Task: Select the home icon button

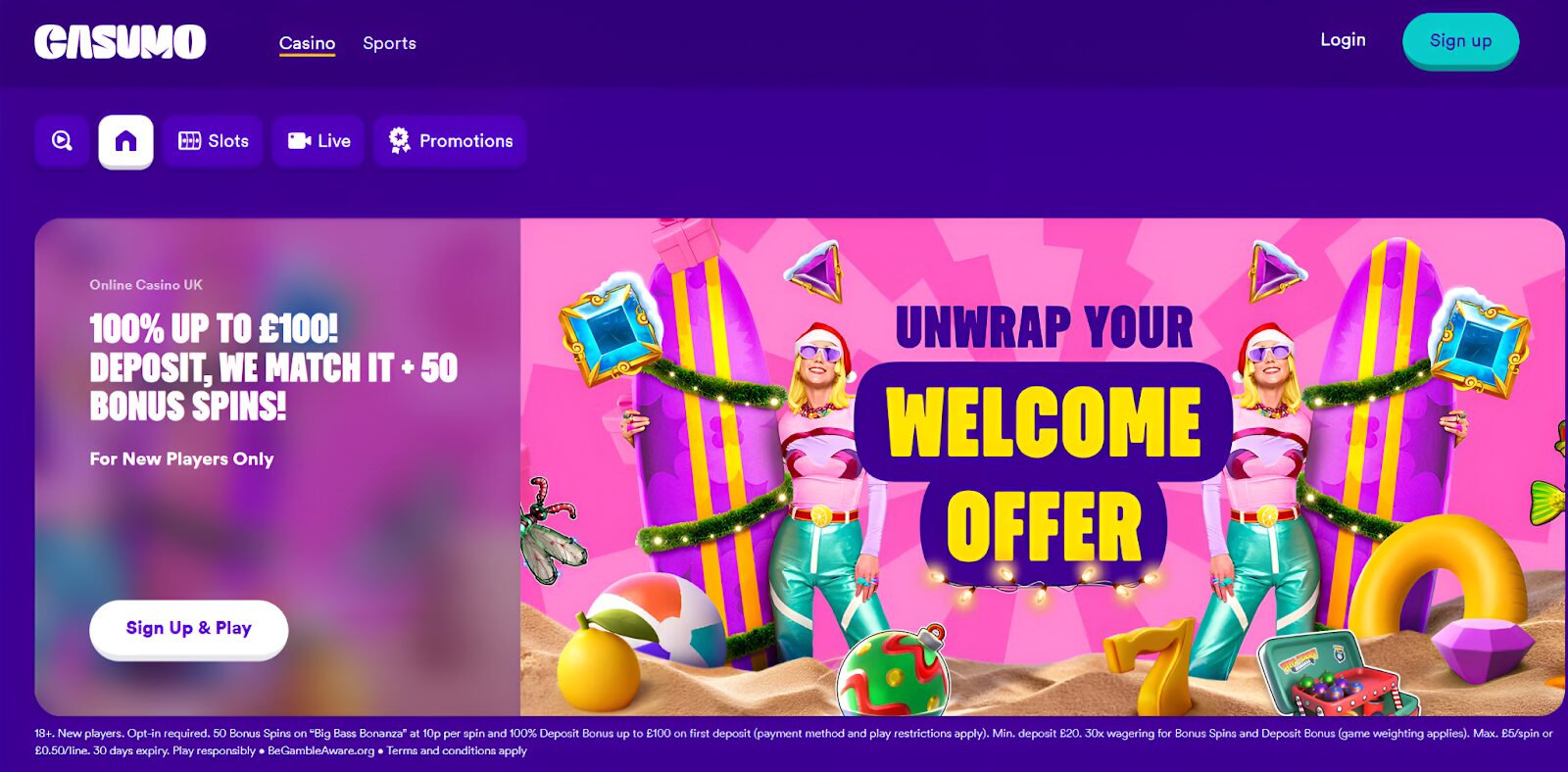Action: [x=125, y=141]
